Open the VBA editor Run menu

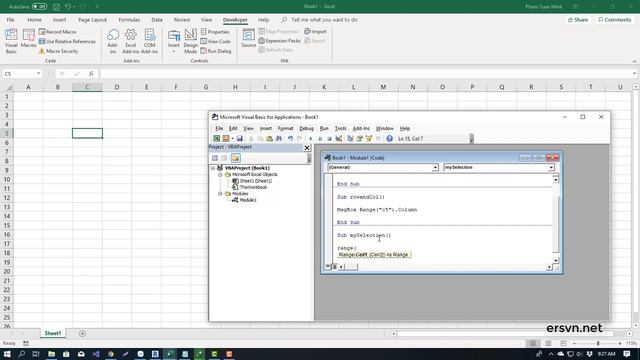pyautogui.click(x=324, y=128)
